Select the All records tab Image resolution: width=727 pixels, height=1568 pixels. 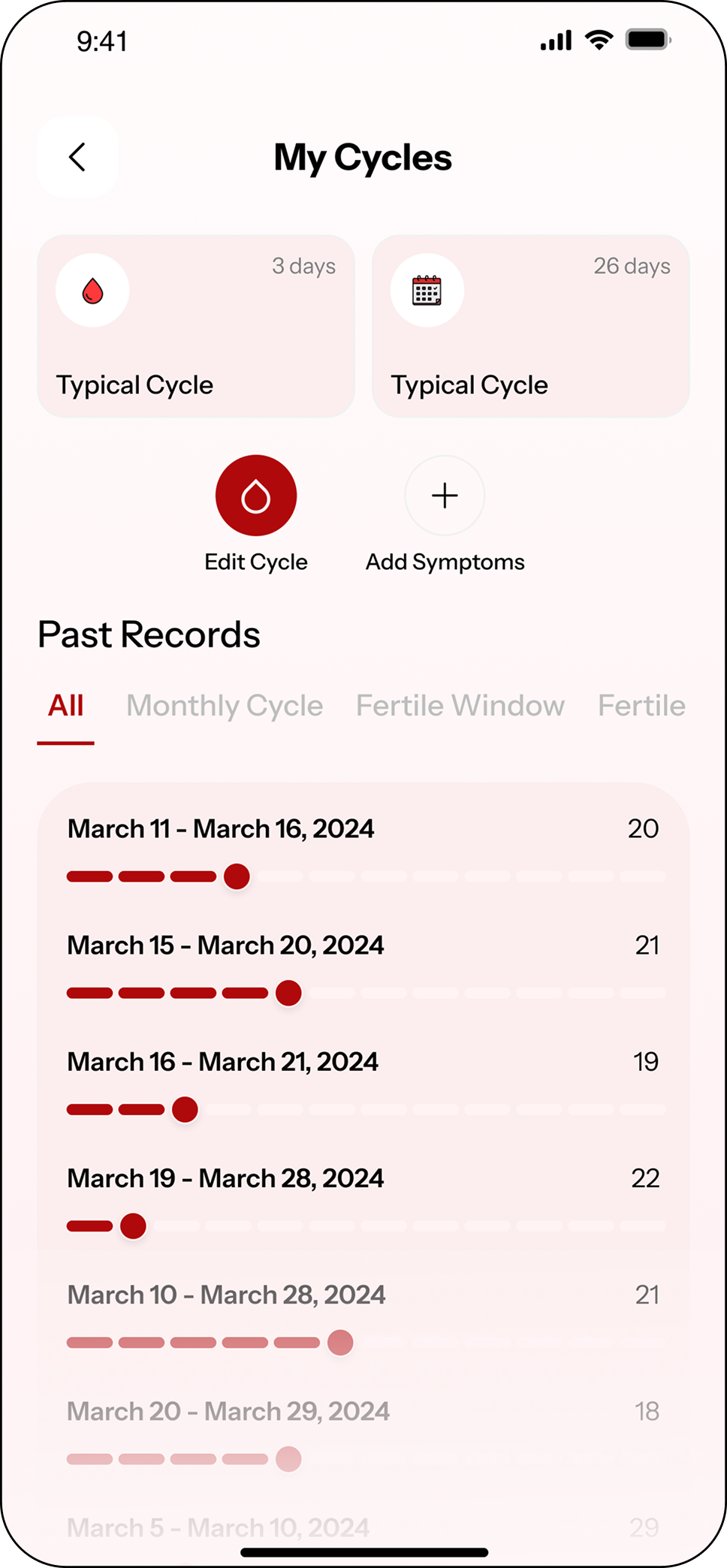tap(66, 706)
